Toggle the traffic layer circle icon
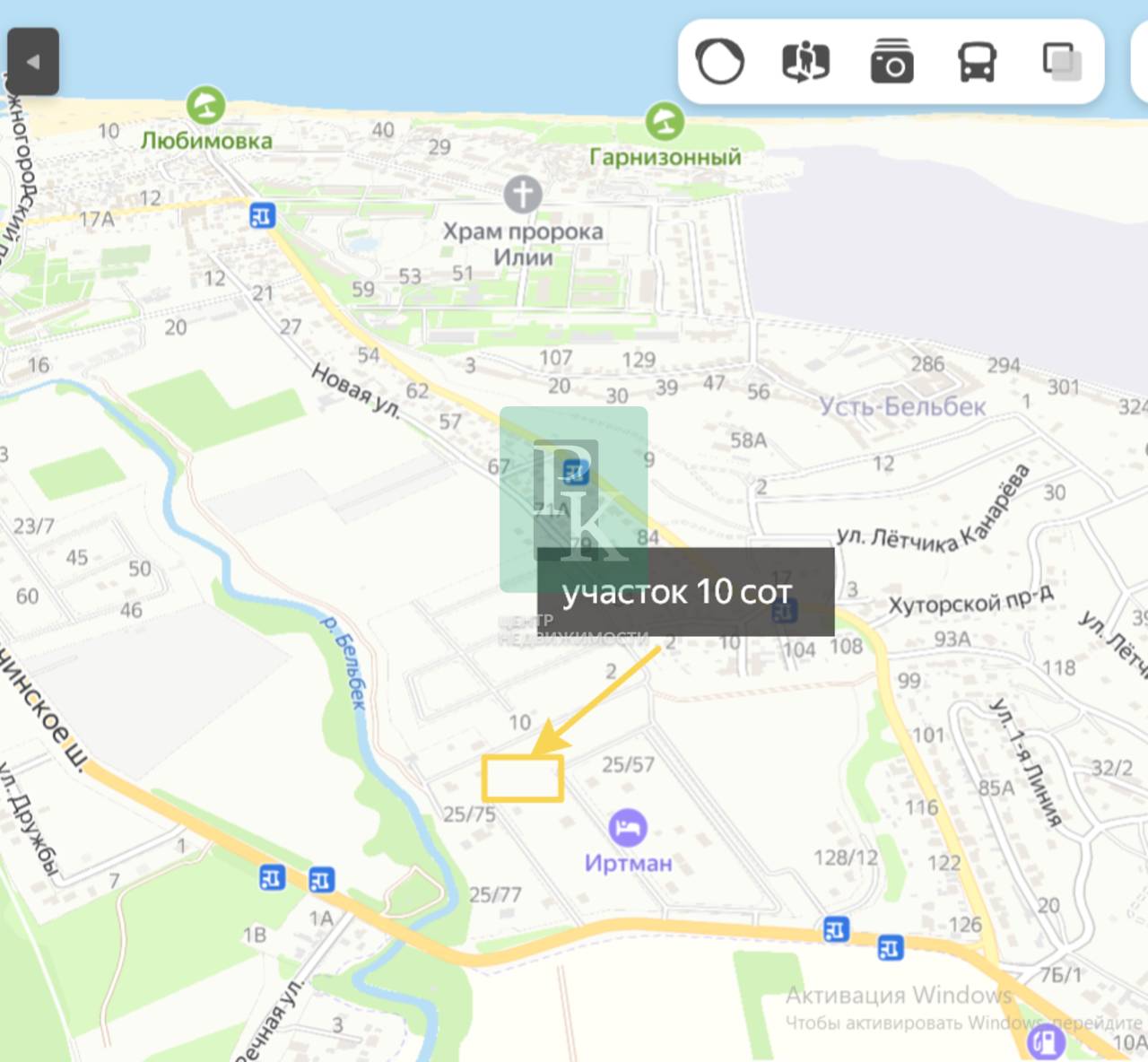 720,61
